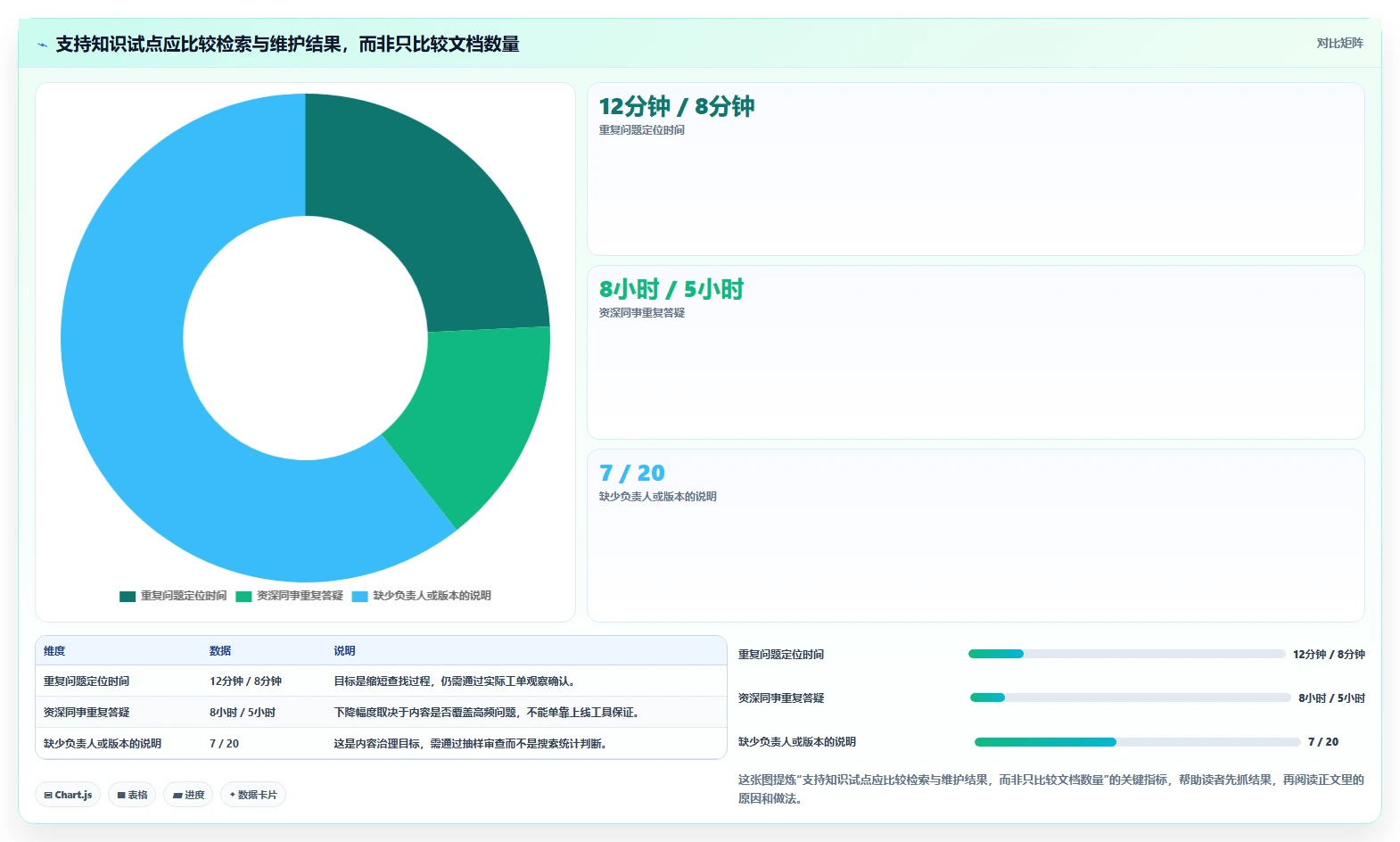Toggle the 资深同事重复答疑 legend color box
The width and height of the screenshot is (1400, 842).
click(x=243, y=596)
